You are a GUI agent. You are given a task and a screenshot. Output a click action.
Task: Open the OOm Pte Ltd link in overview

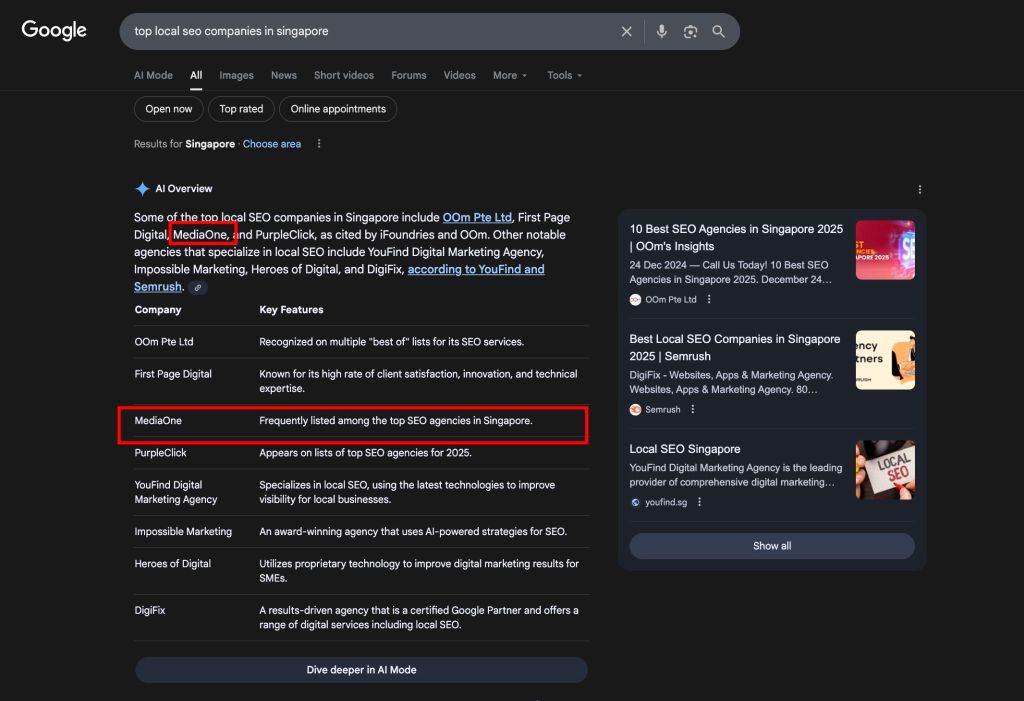point(477,218)
